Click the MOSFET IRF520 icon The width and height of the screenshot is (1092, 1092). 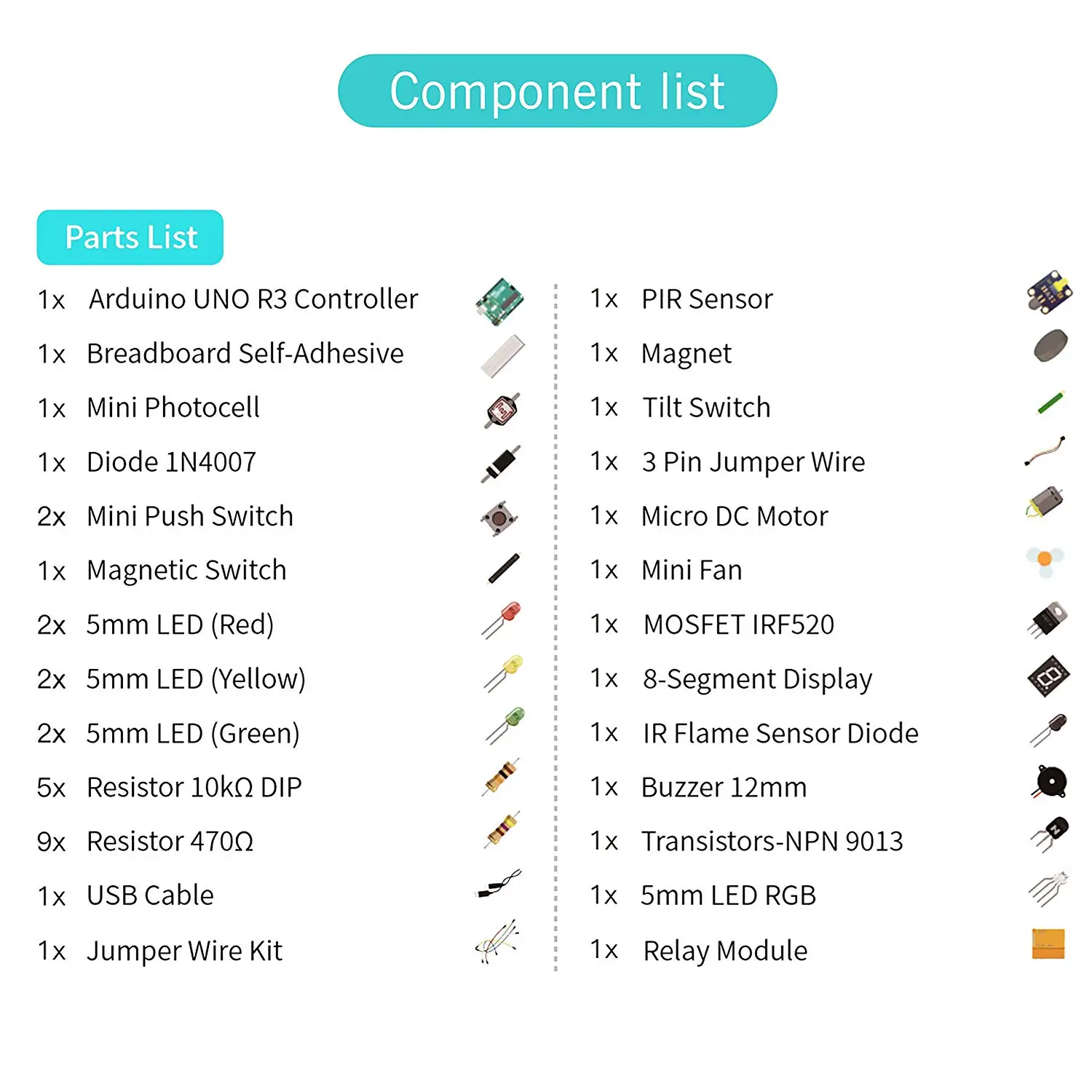click(x=1048, y=620)
